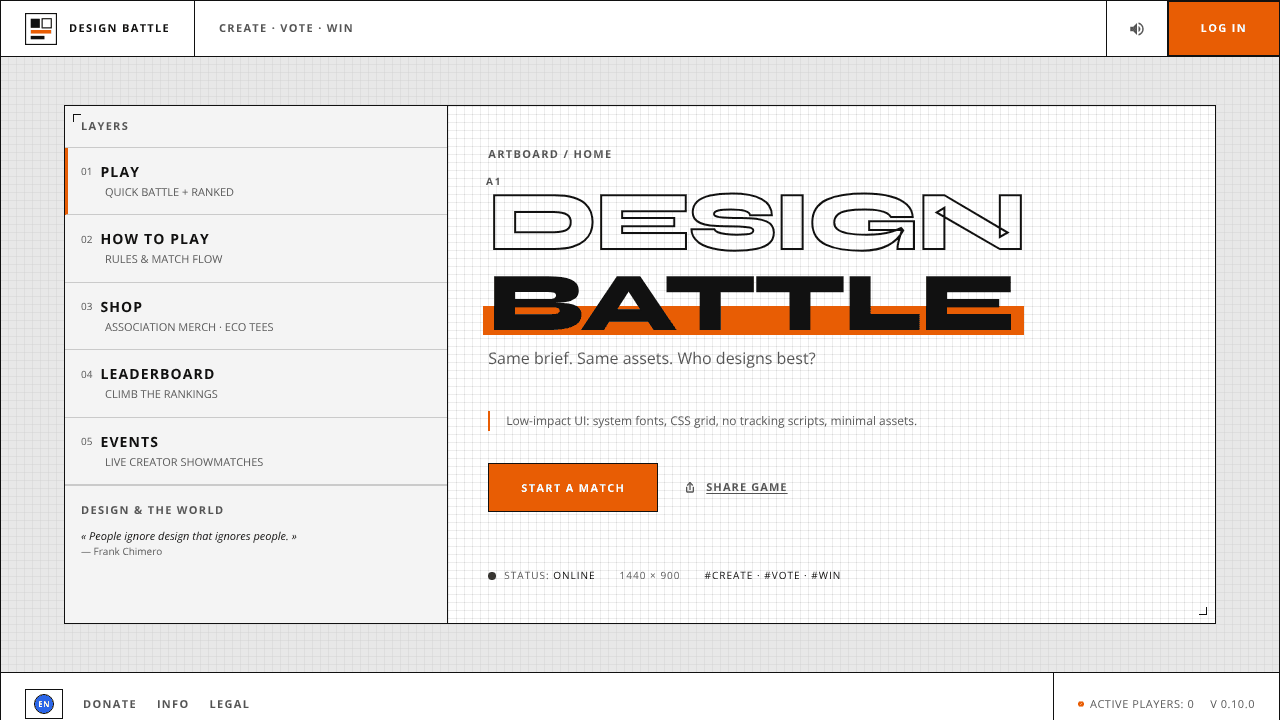The image size is (1280, 720).
Task: Select the Events menu item
Action: click(x=256, y=451)
